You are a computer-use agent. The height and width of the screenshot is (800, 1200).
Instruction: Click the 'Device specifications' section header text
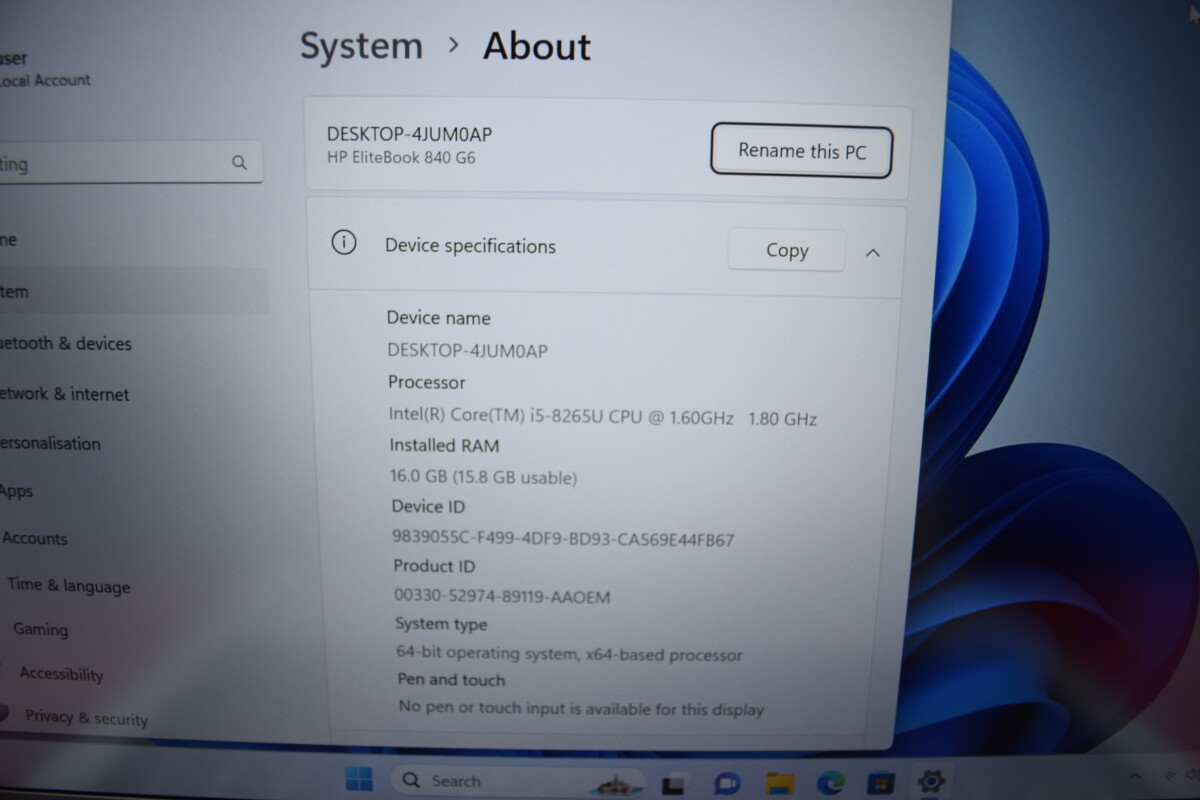tap(470, 246)
